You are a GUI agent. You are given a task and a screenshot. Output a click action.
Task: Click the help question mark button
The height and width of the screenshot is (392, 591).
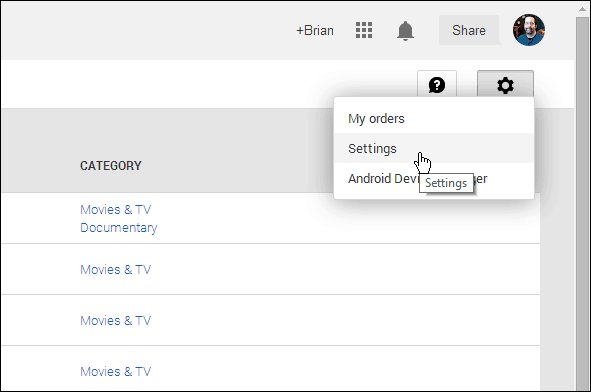(437, 84)
